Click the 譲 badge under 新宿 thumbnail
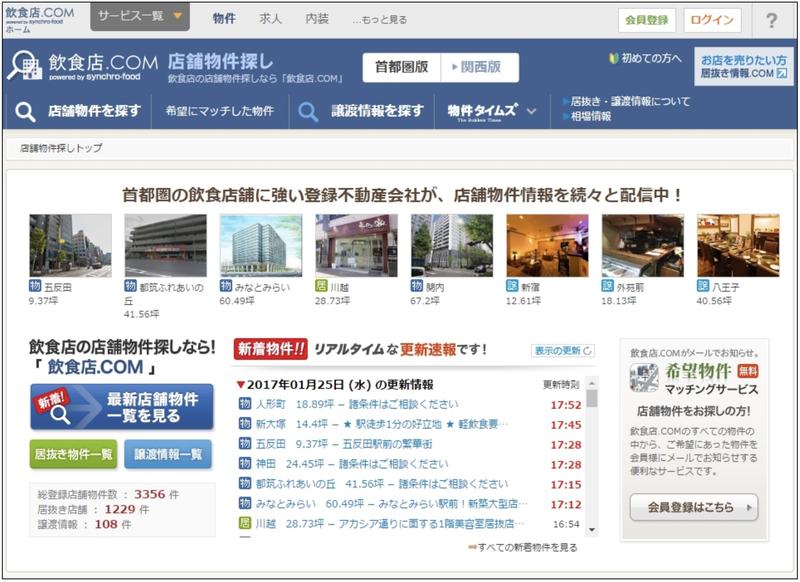The image size is (800, 582). point(512,286)
